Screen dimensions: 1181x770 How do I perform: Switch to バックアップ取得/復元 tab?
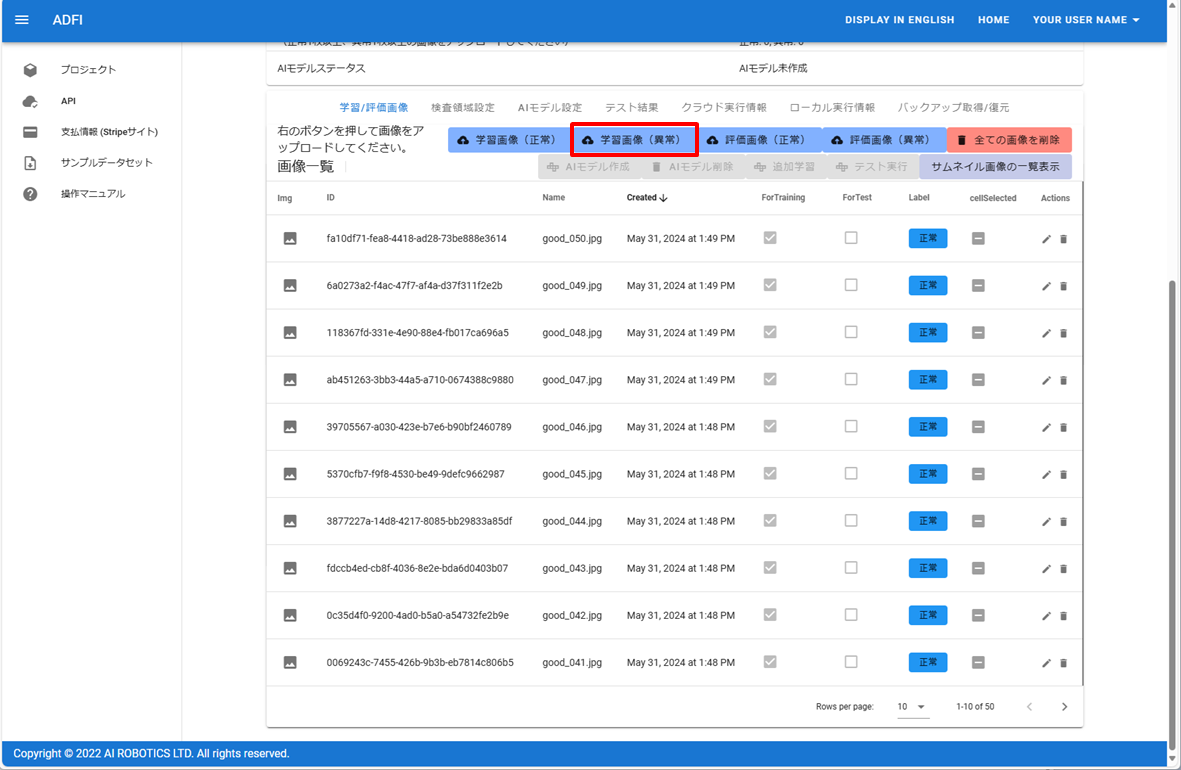click(954, 108)
